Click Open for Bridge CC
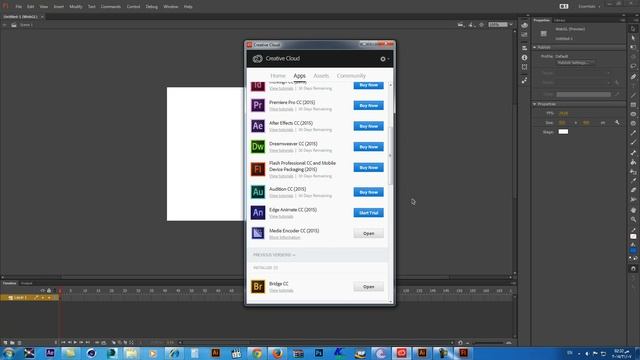Image resolution: width=640 pixels, height=360 pixels. [369, 287]
